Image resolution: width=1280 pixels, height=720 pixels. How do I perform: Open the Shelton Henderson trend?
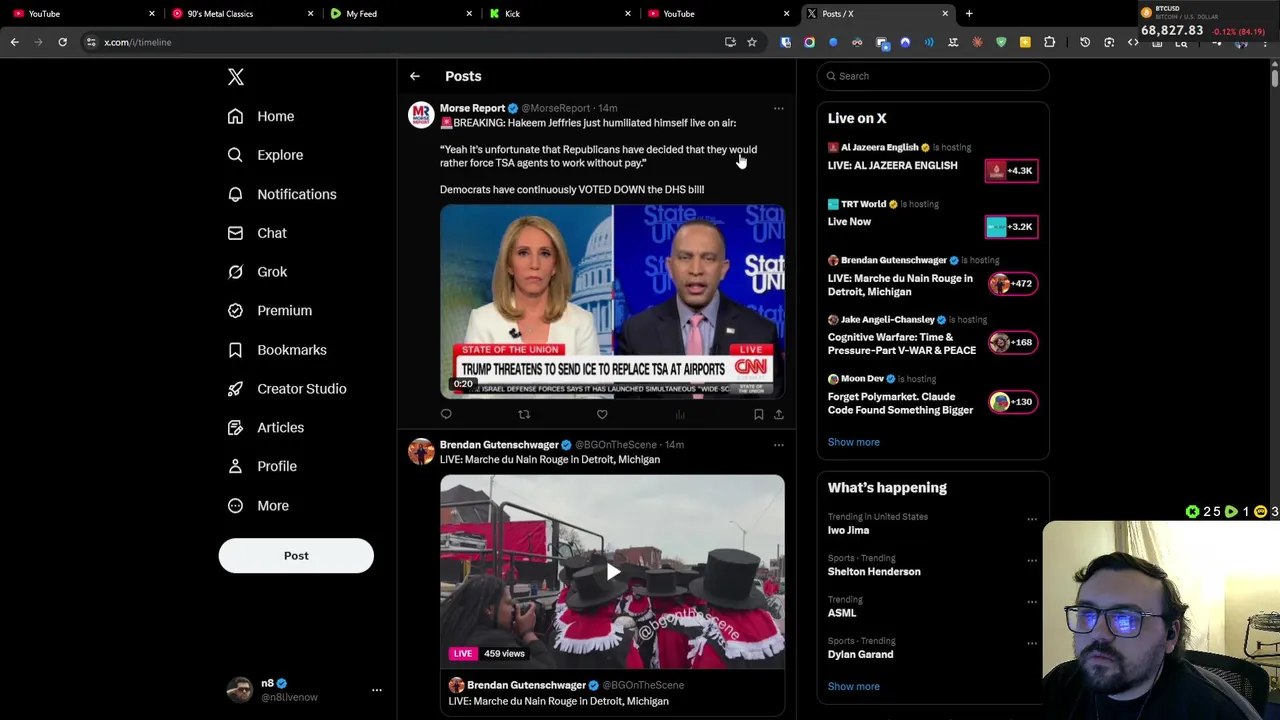coord(874,572)
